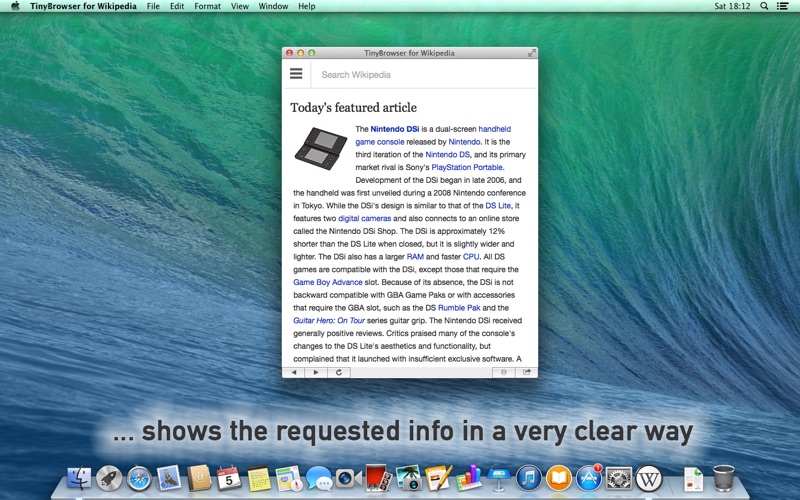Open the Help menu
This screenshot has width=800, height=500.
tap(307, 6)
